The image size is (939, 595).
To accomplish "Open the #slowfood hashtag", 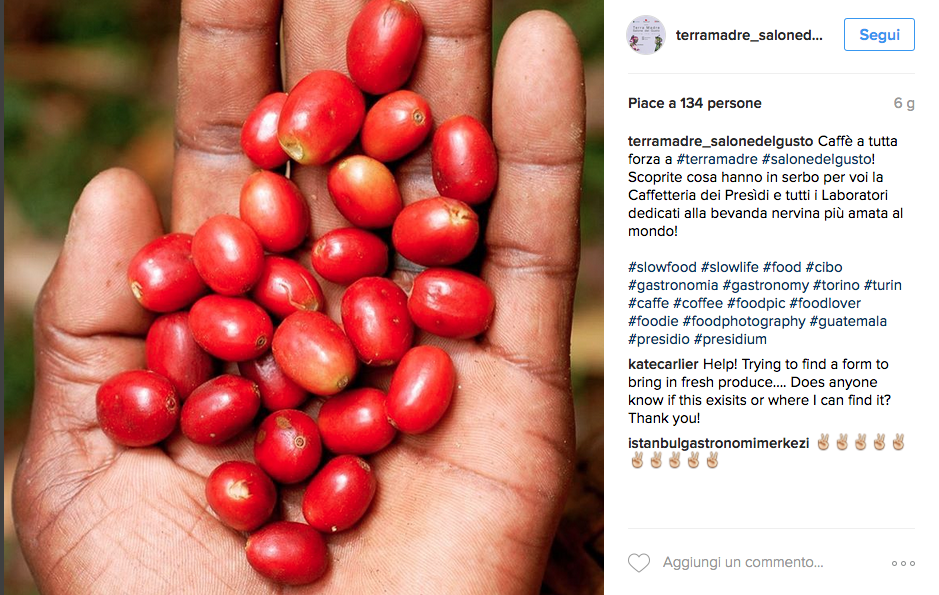I will tap(662, 267).
